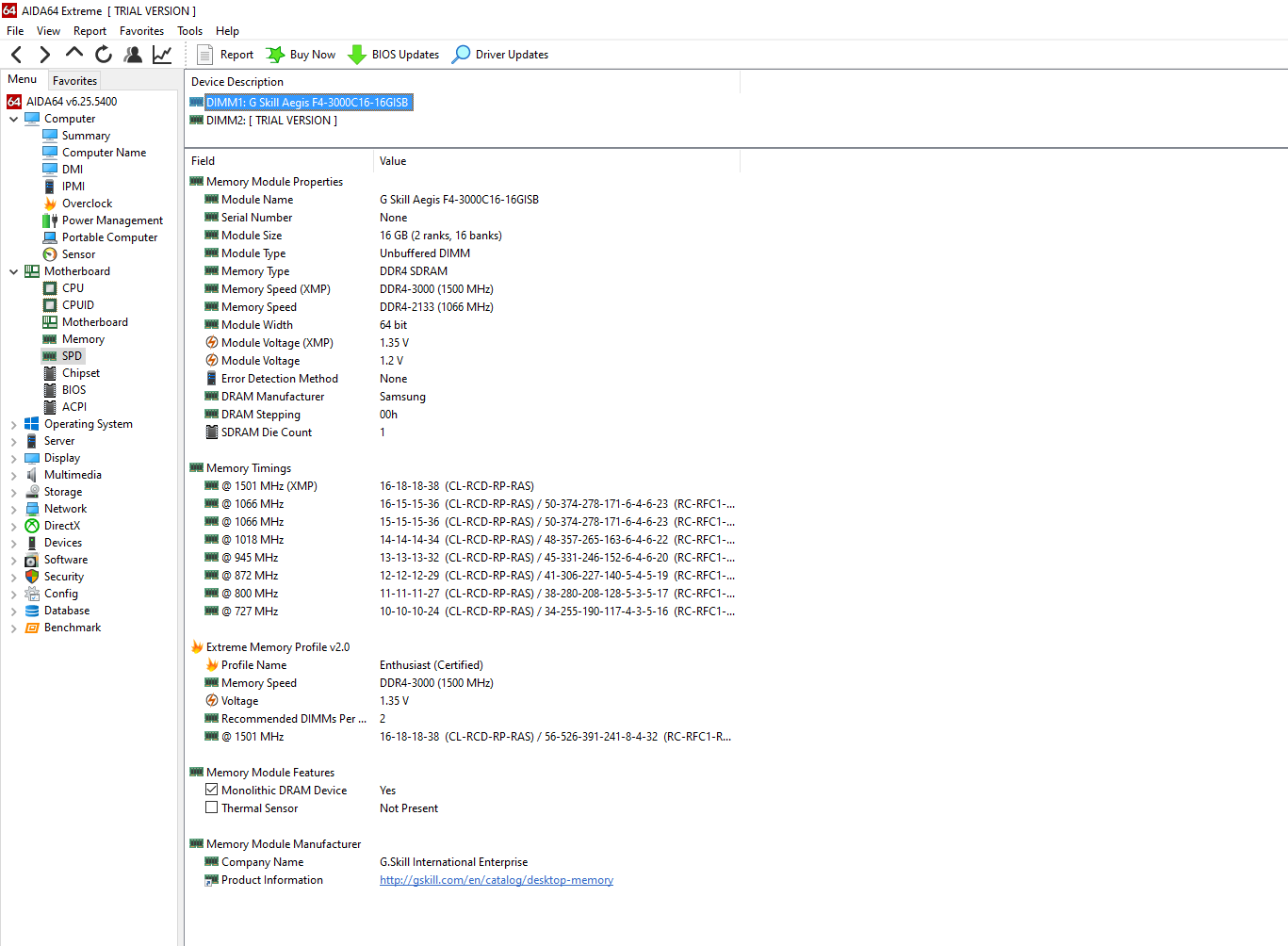
Task: Select the SPD tree item
Action: (62, 356)
